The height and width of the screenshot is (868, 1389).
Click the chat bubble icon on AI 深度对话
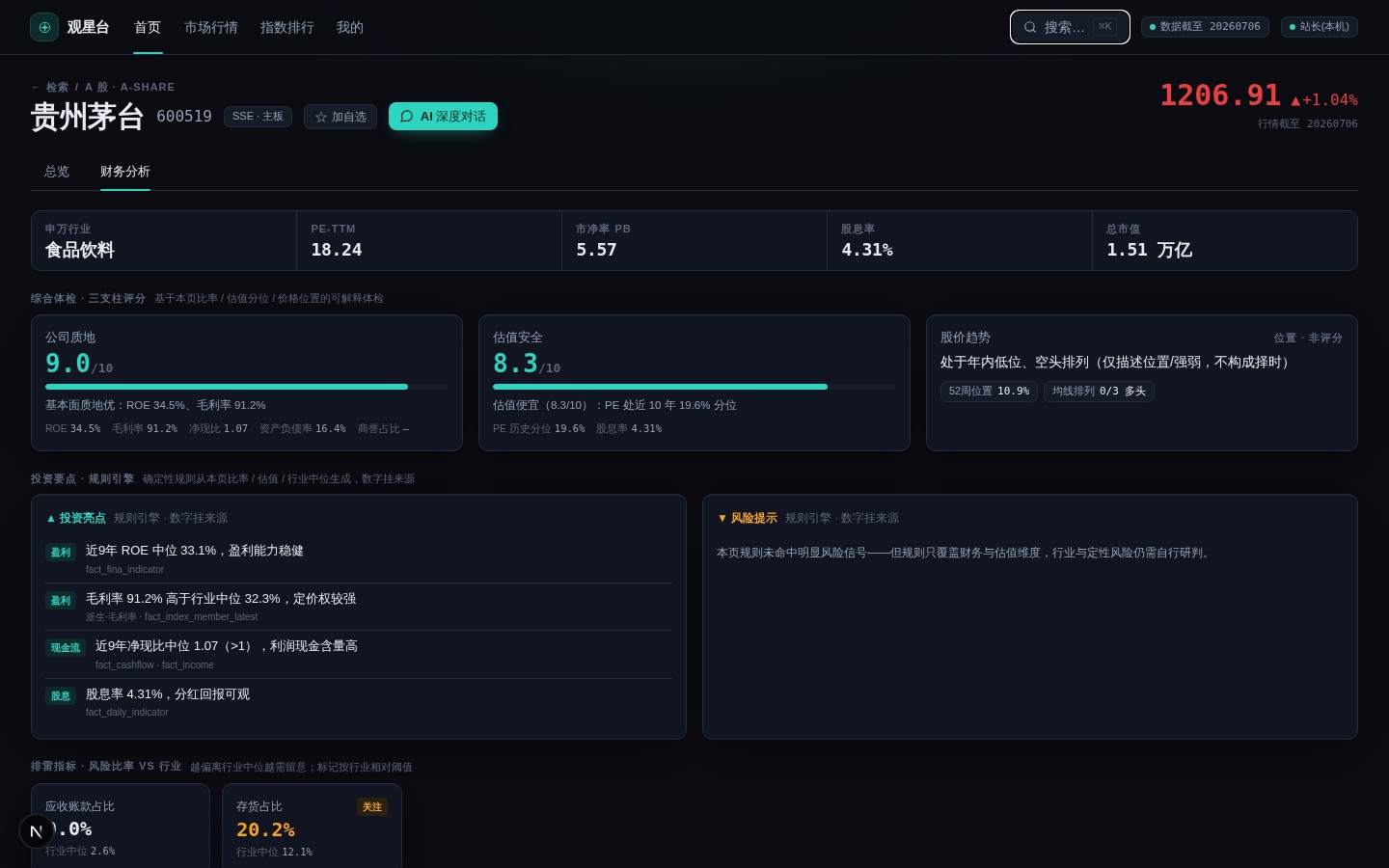407,117
